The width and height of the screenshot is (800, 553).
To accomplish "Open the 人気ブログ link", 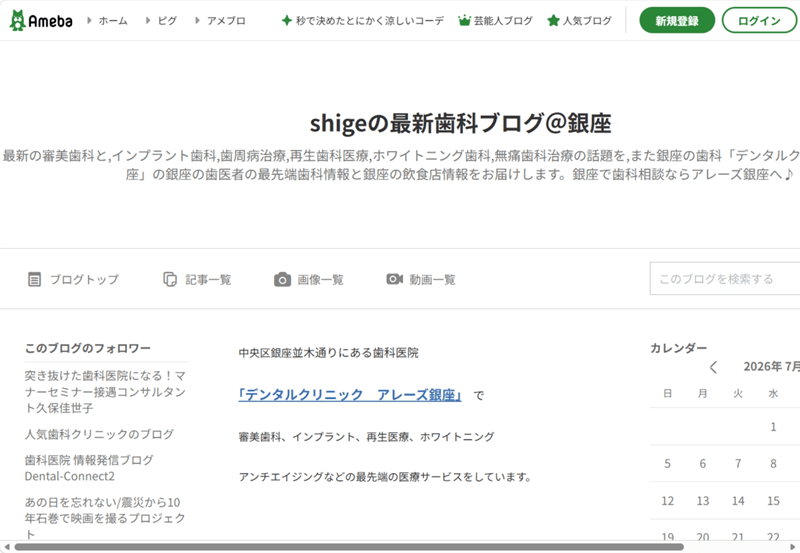I will tap(587, 21).
